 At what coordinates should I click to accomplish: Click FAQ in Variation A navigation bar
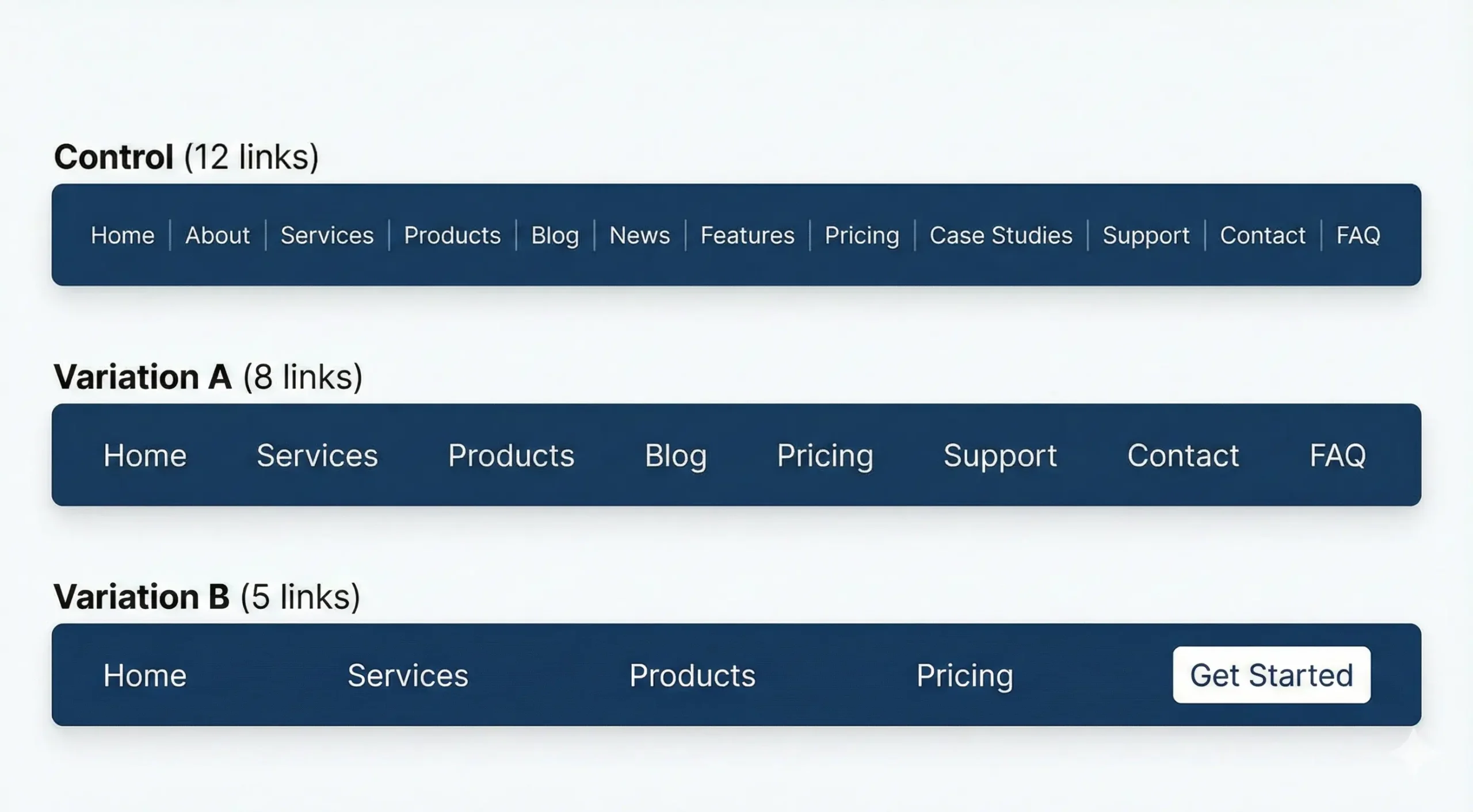point(1339,455)
